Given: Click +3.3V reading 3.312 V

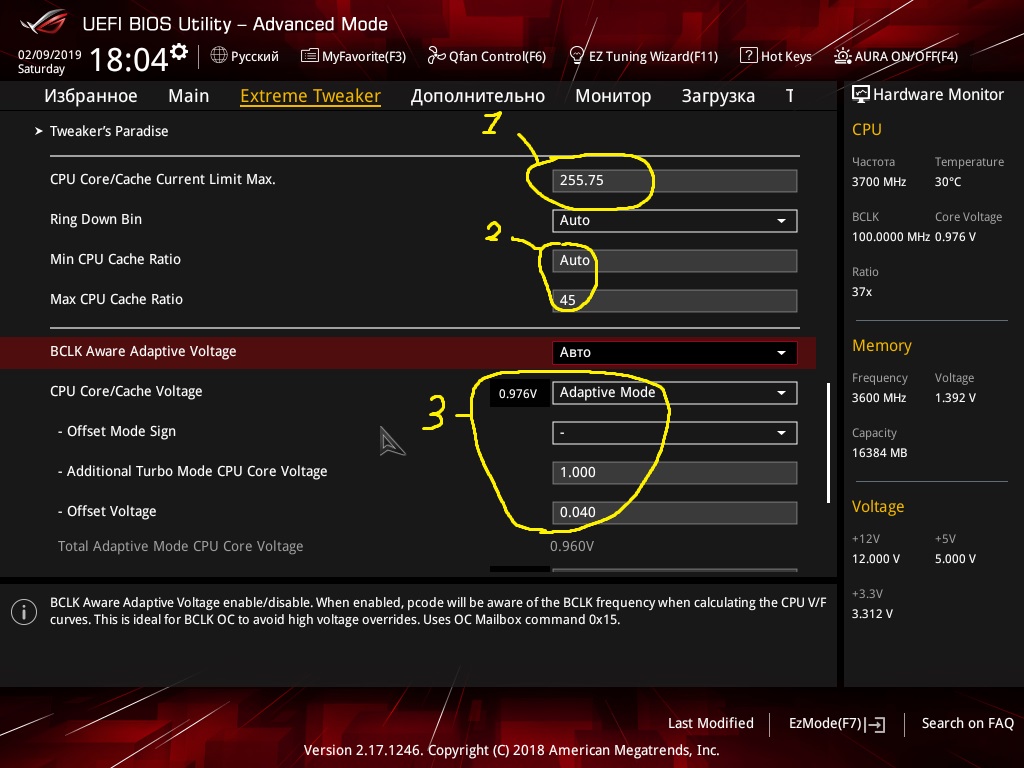Looking at the screenshot, I should click(872, 614).
